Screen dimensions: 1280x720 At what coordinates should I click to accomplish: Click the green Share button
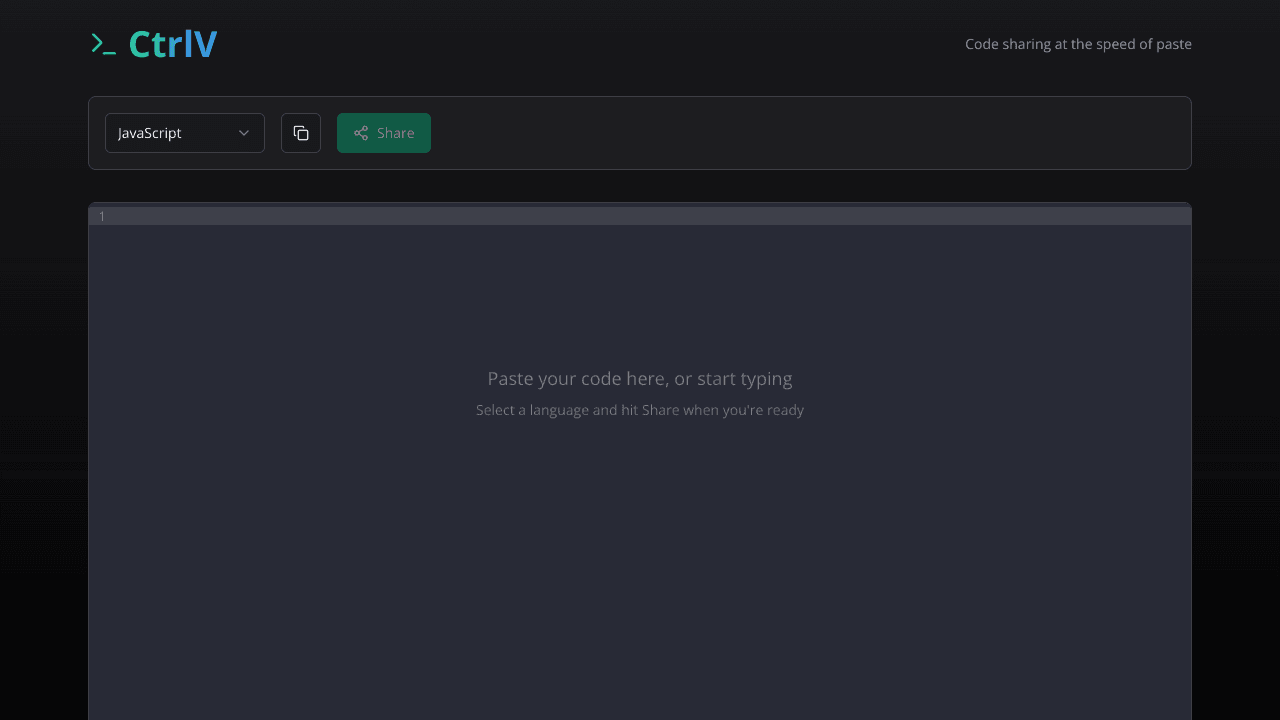(384, 133)
